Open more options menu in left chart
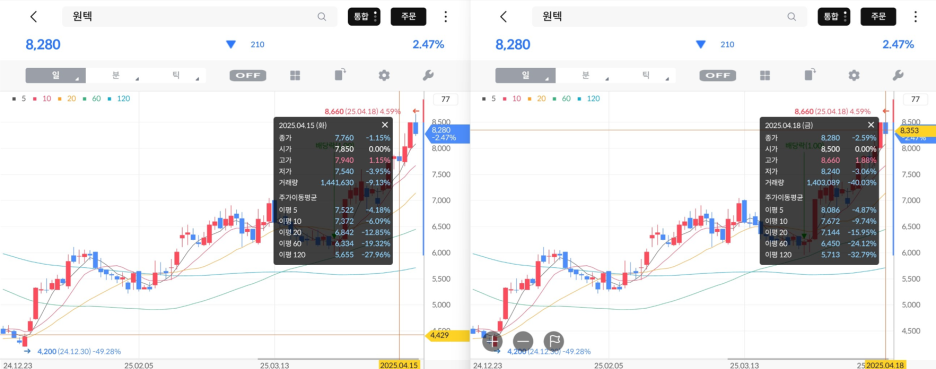The width and height of the screenshot is (936, 369). pos(445,17)
